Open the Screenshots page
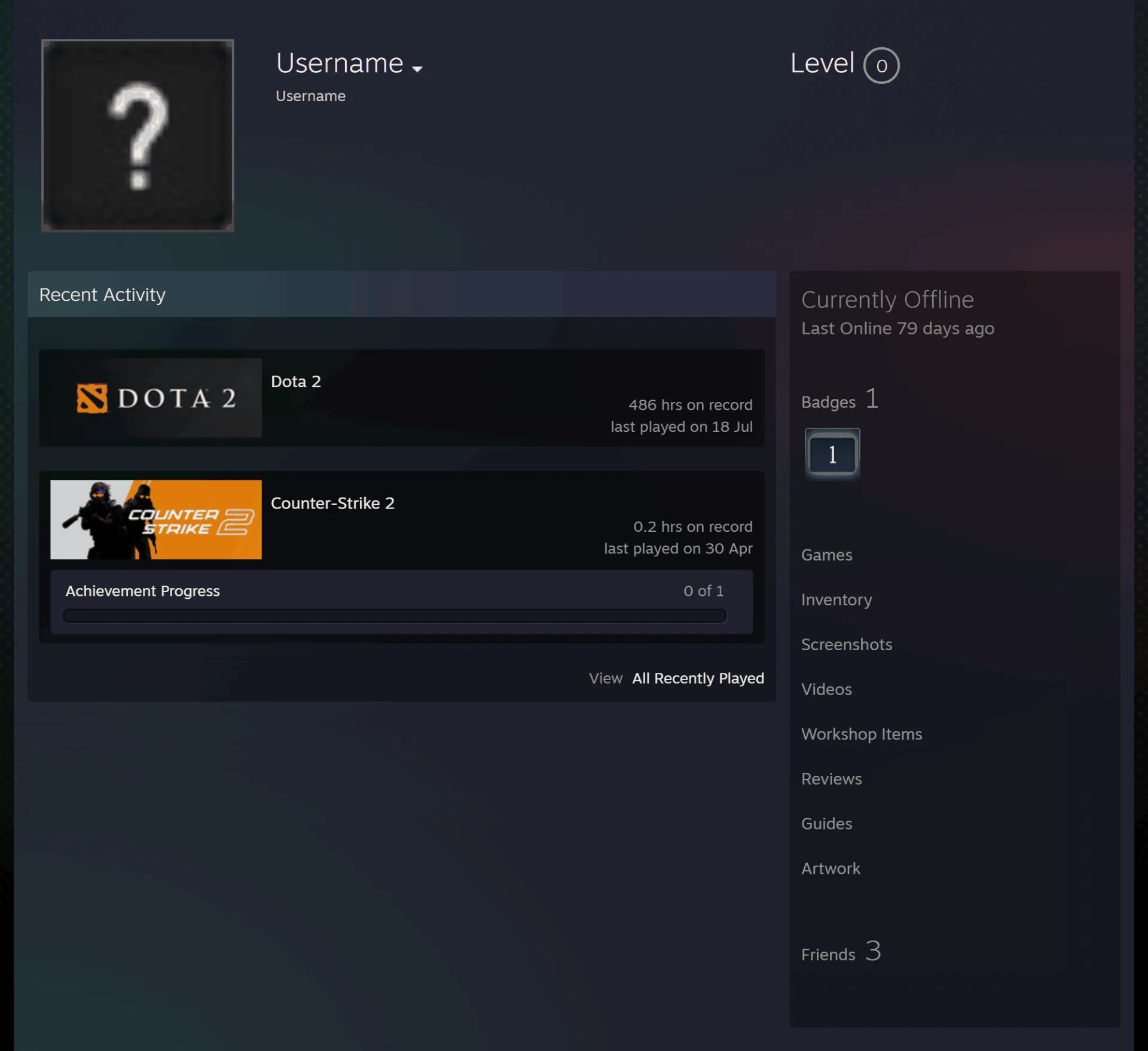 (846, 644)
